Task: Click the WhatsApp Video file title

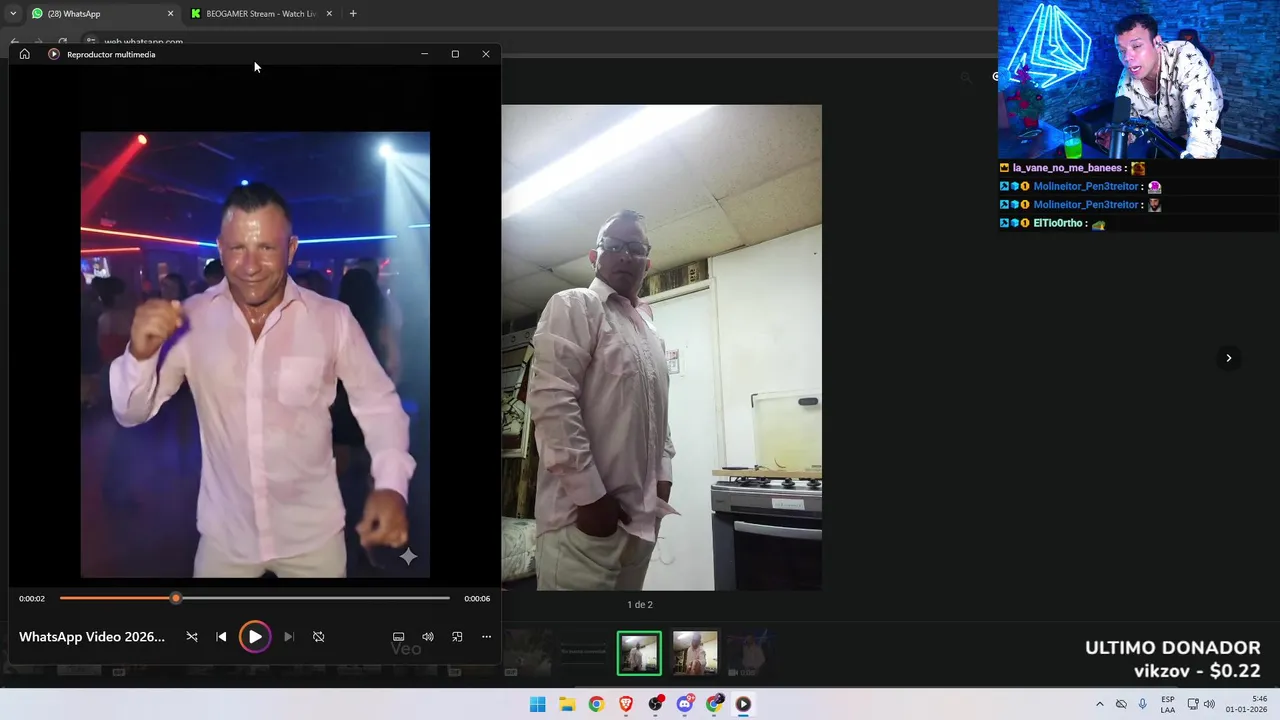Action: click(x=92, y=637)
